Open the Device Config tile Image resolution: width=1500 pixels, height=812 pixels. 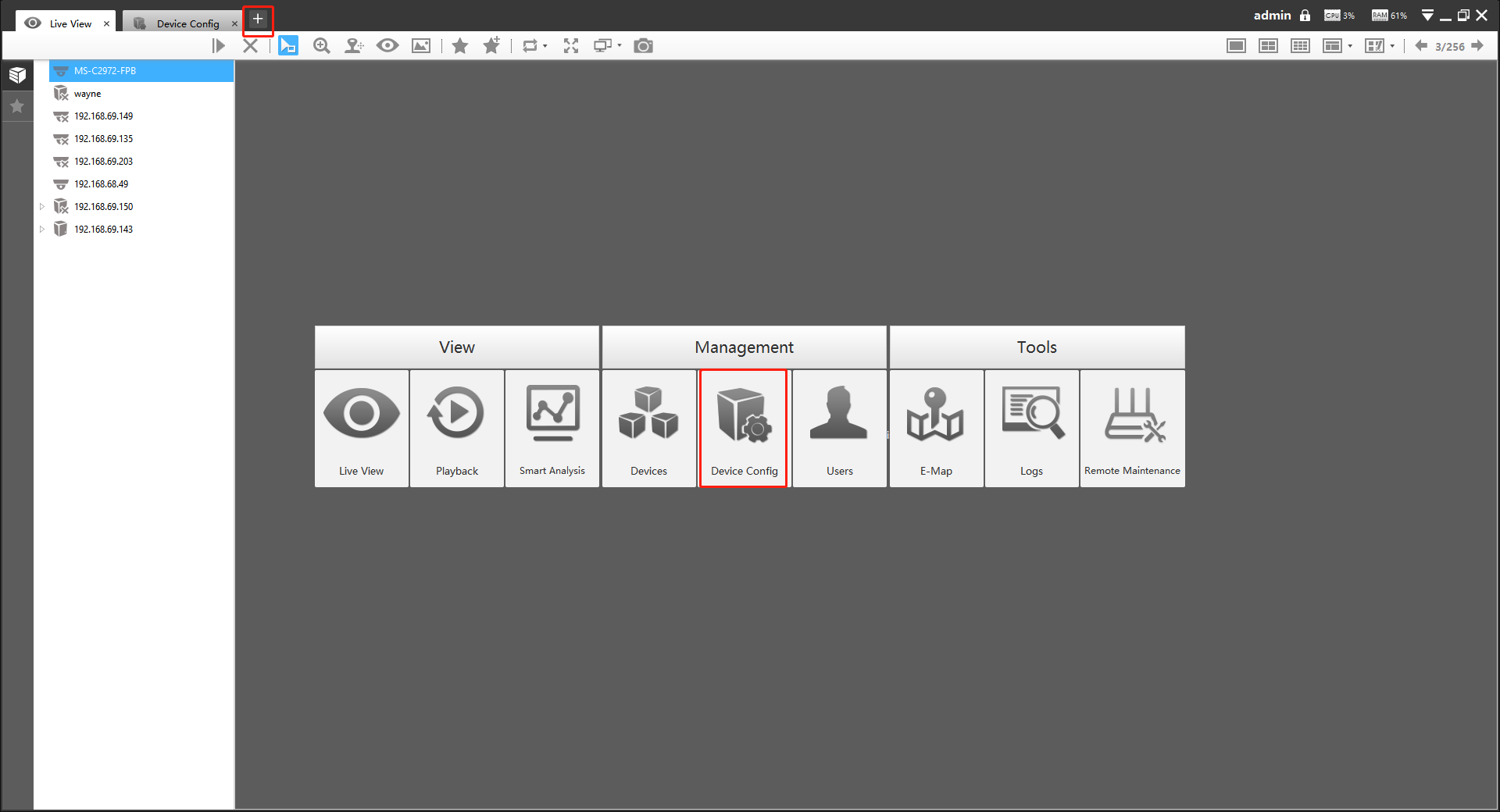(744, 429)
